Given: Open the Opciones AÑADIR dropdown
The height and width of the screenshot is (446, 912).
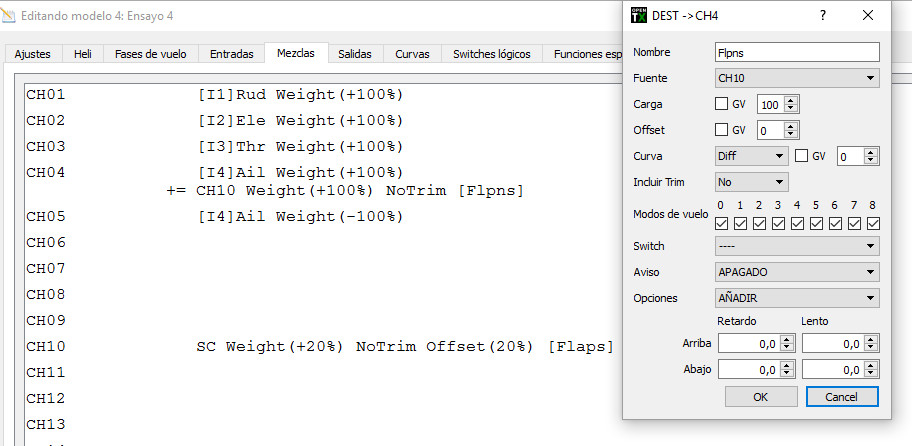Looking at the screenshot, I should tap(797, 298).
